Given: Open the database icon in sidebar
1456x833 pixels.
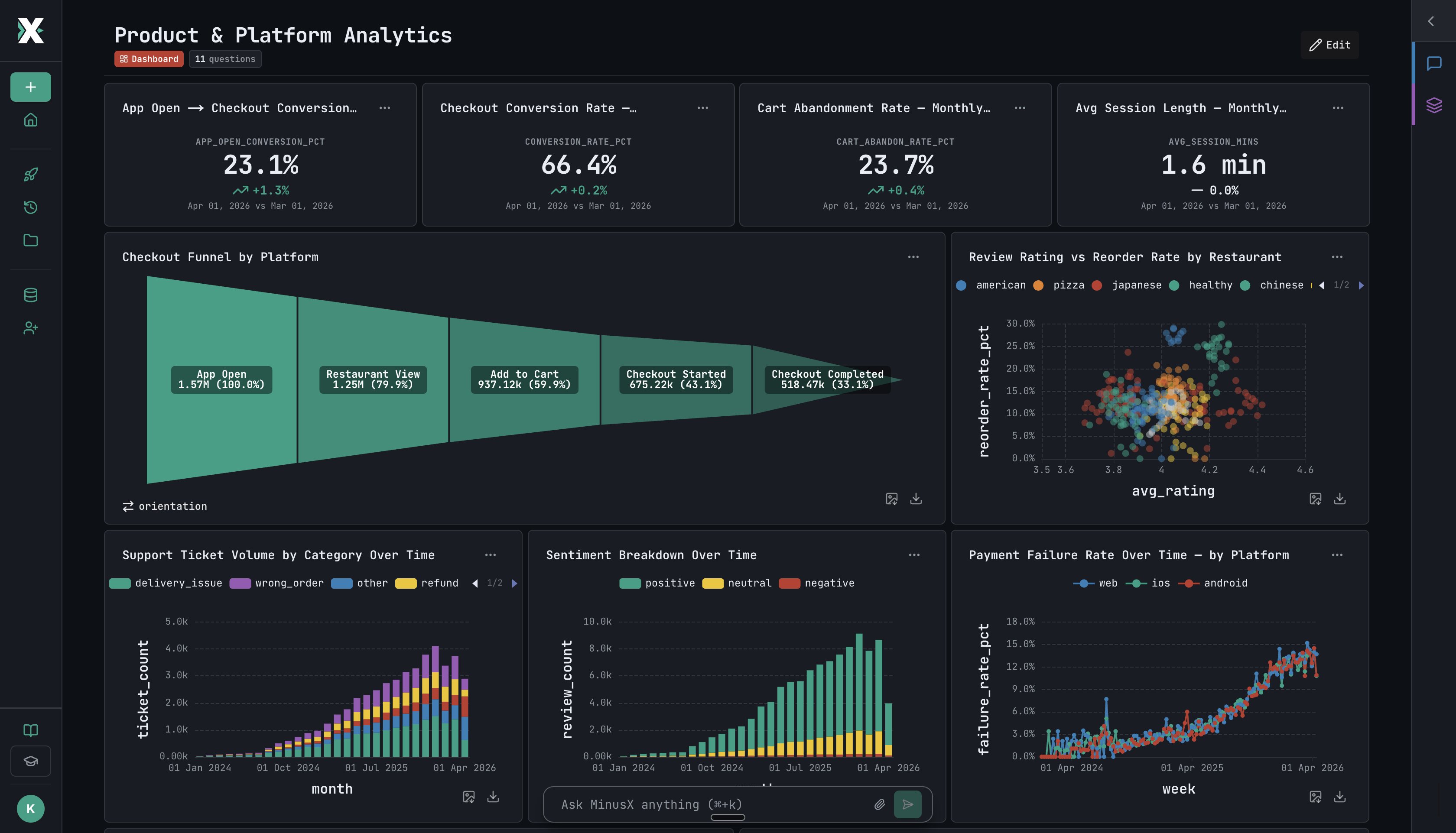Looking at the screenshot, I should pyautogui.click(x=31, y=295).
